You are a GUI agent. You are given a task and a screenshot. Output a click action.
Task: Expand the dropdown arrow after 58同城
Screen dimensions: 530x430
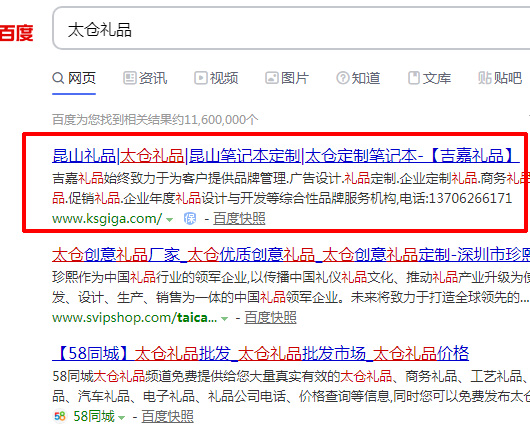pos(121,418)
